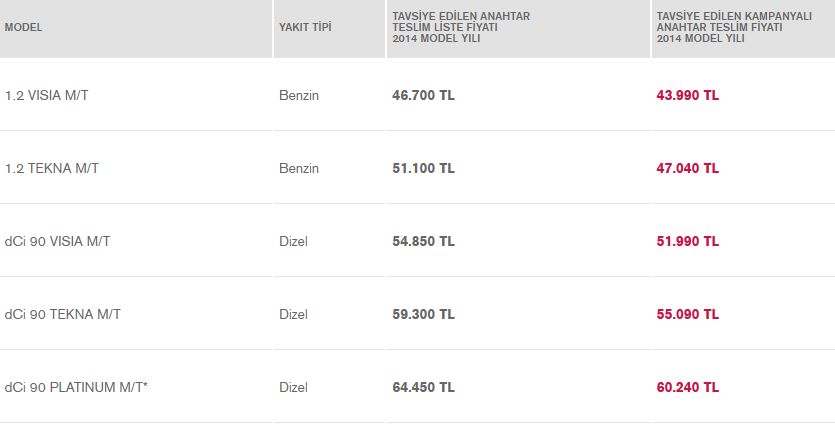Open dCi 90 PLATINUM M/T* model
The height and width of the screenshot is (425, 835).
tap(76, 387)
